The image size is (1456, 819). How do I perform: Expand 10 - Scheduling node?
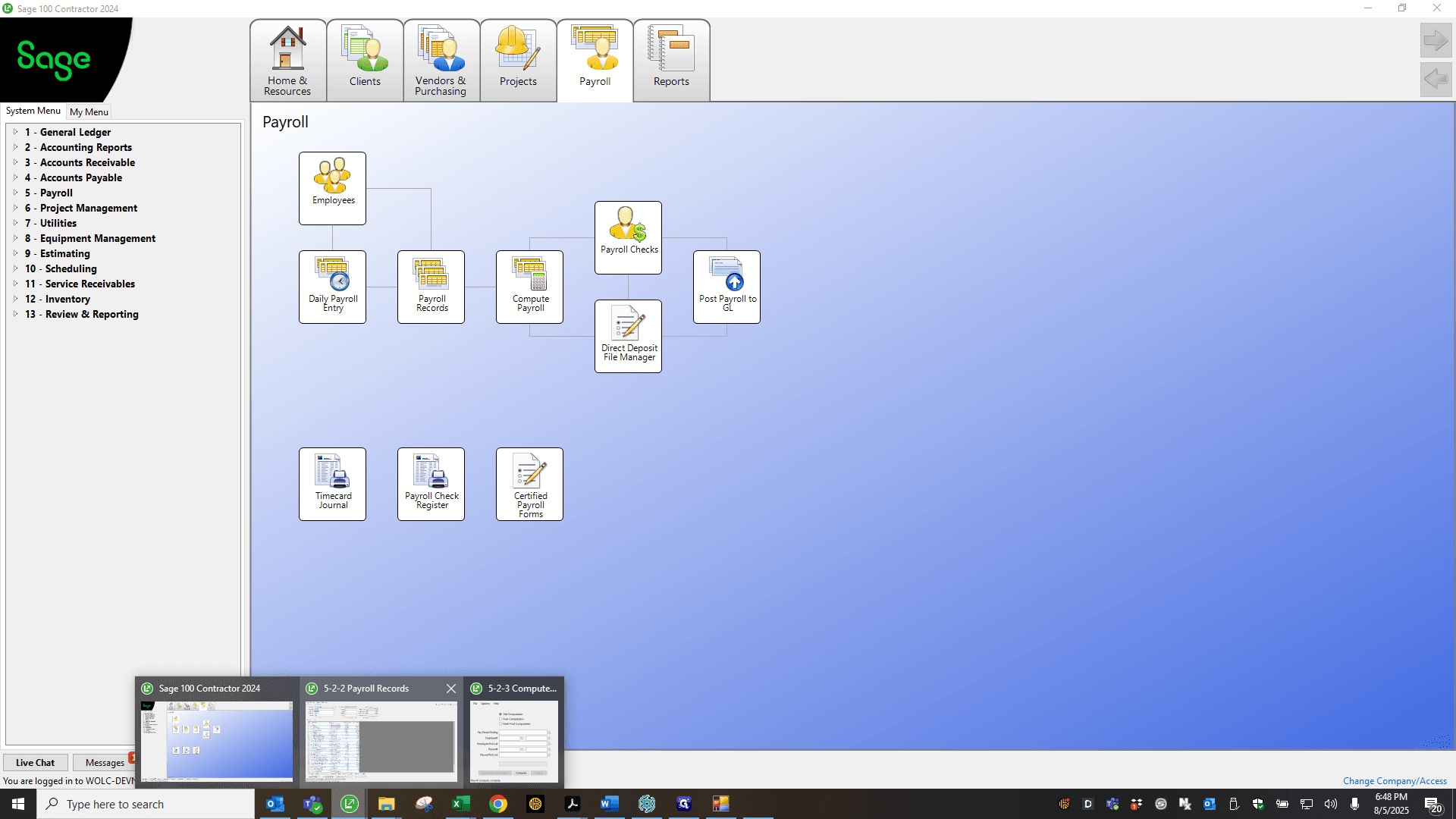click(x=15, y=268)
